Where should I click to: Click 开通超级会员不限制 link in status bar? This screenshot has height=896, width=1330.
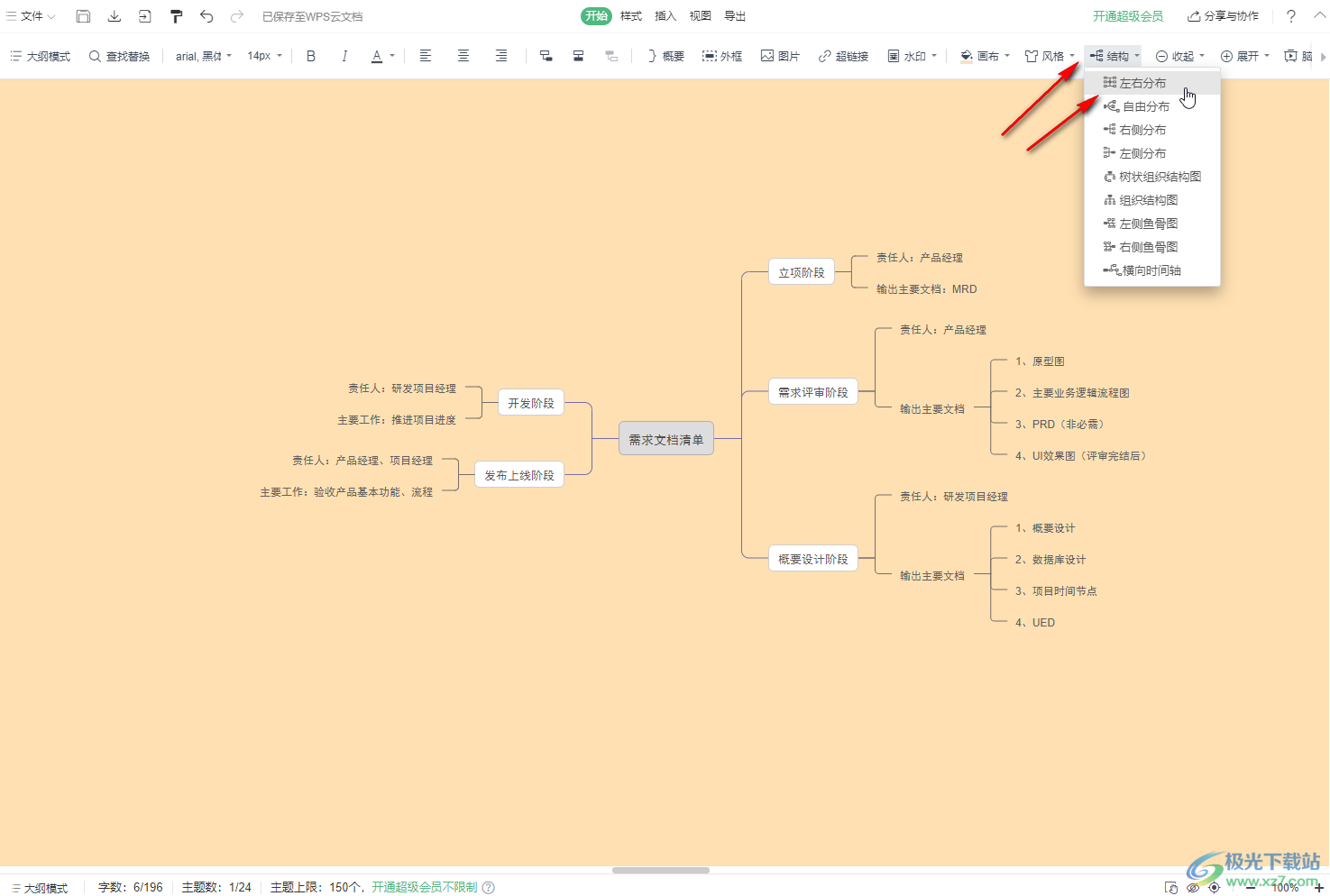point(425,888)
